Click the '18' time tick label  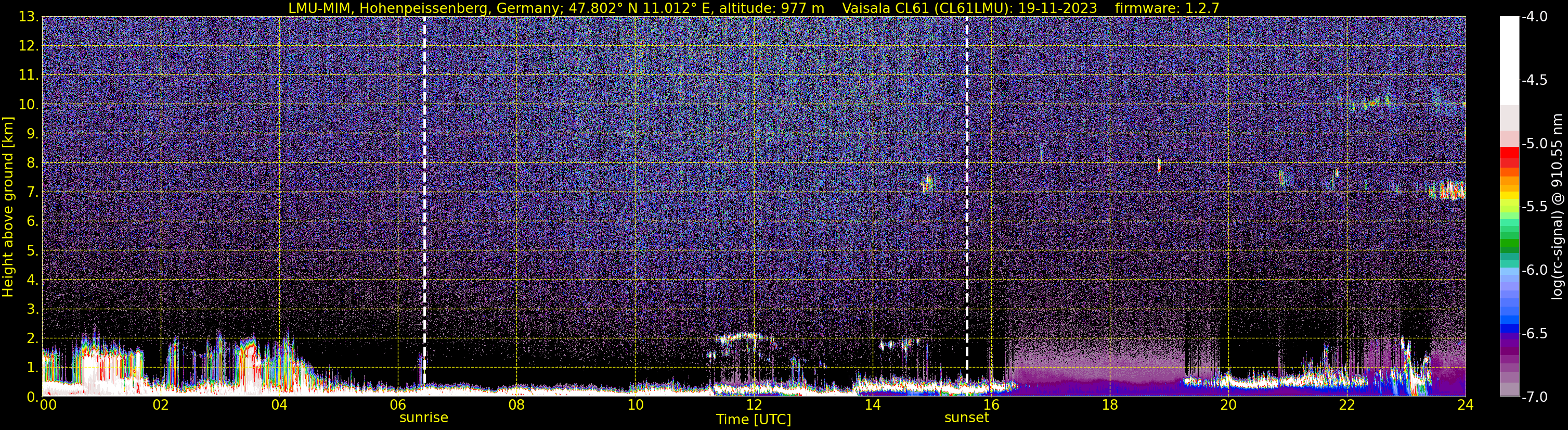point(1110,405)
